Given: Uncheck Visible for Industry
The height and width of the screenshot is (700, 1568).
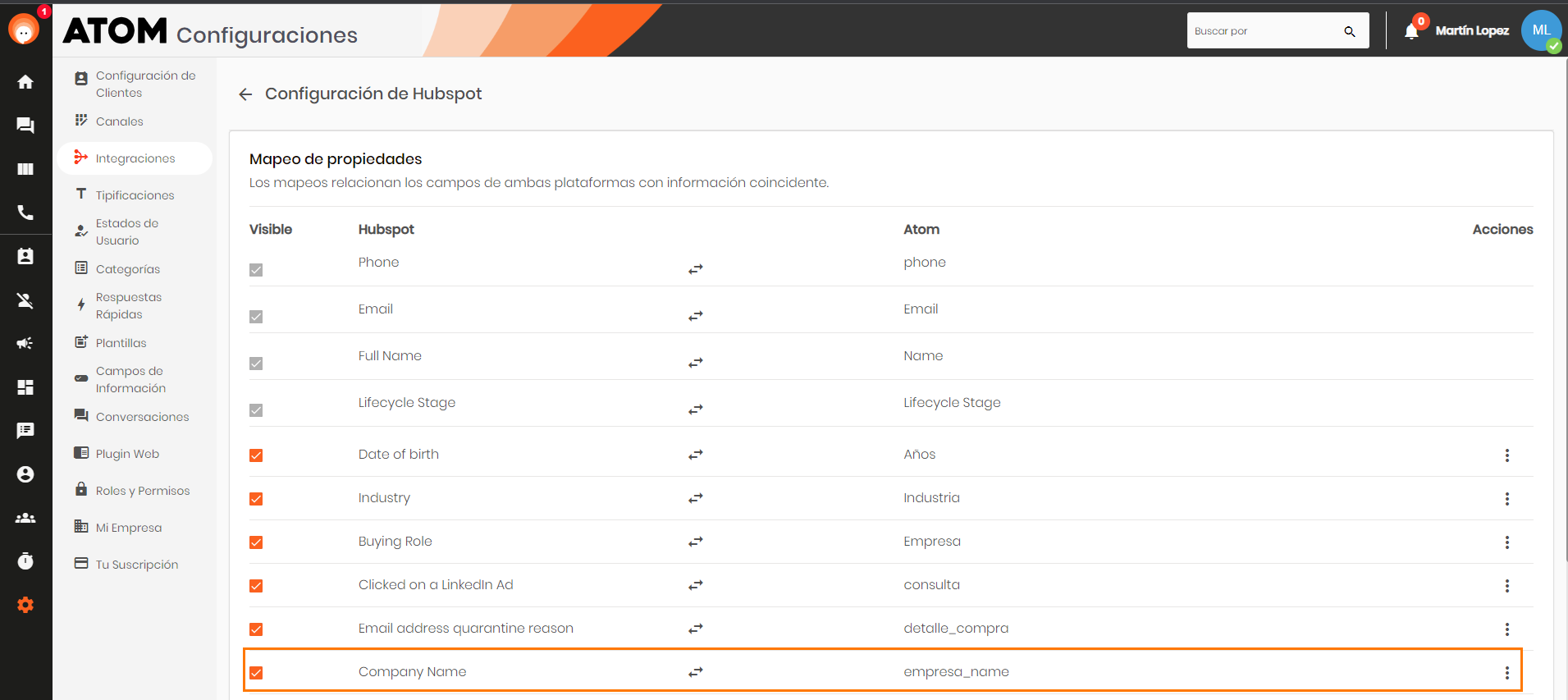Looking at the screenshot, I should [256, 499].
